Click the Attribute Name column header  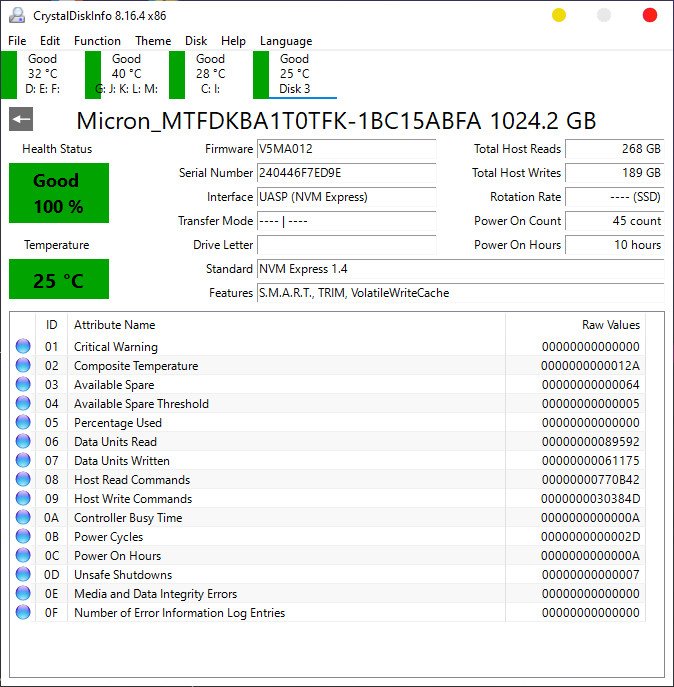click(287, 325)
